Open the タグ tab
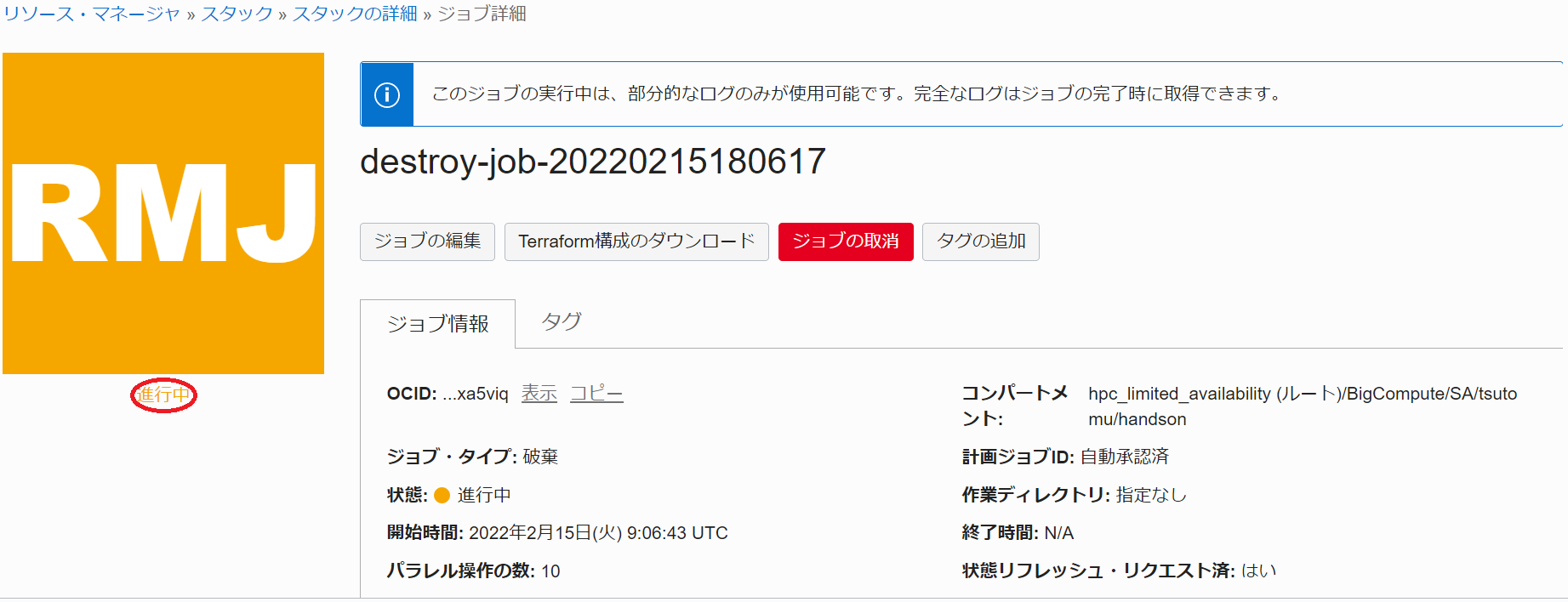Viewport: 1568px width, 602px height. 562,322
